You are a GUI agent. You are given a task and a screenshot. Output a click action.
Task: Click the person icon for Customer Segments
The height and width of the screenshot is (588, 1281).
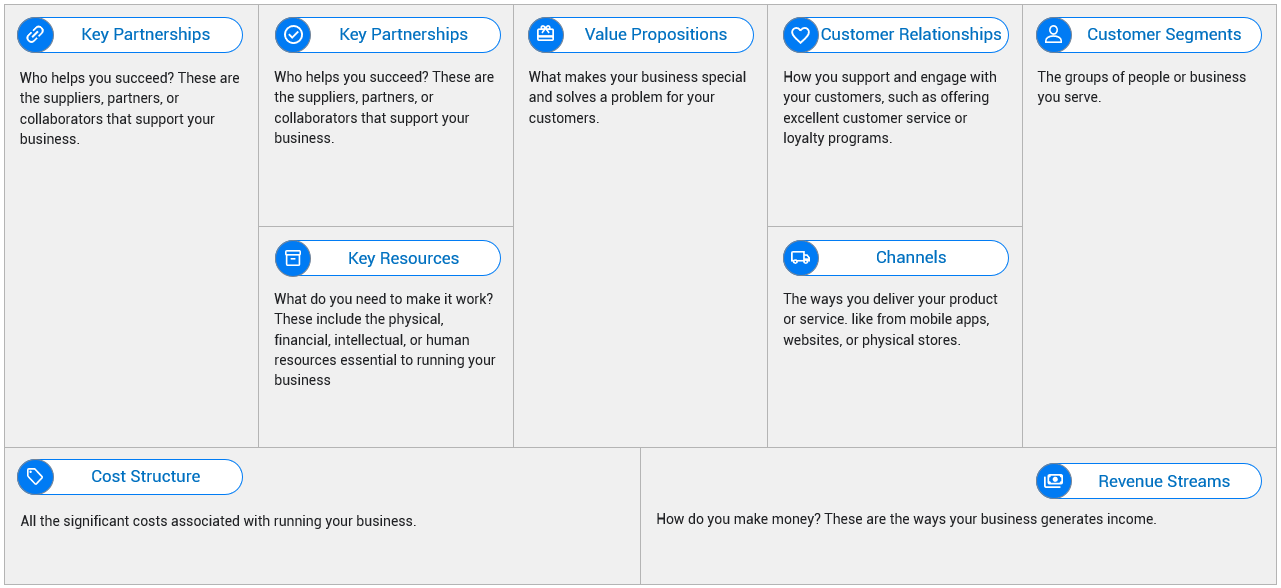pyautogui.click(x=1054, y=35)
